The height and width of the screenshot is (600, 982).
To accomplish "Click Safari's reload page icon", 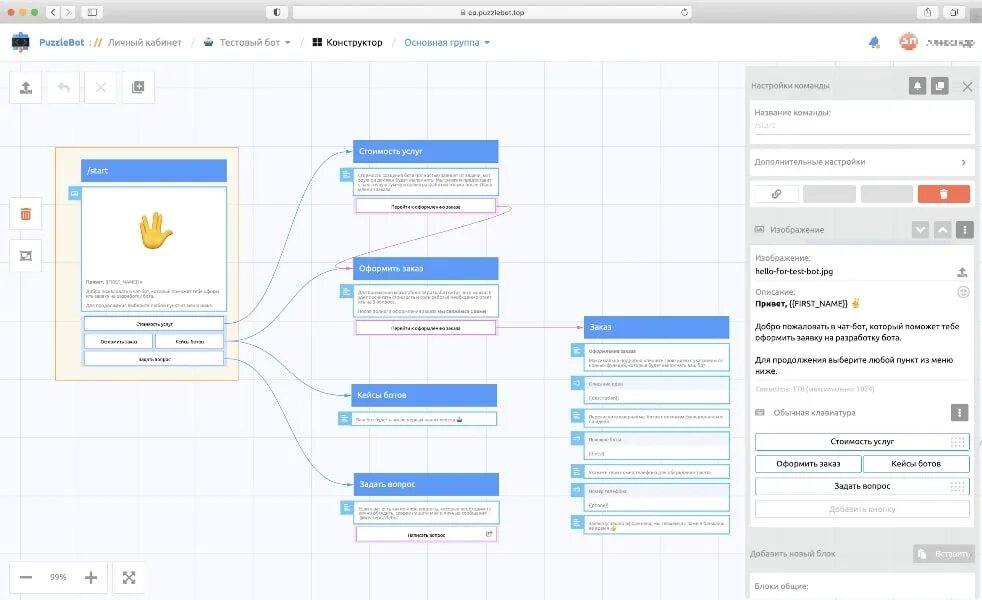I will 684,12.
